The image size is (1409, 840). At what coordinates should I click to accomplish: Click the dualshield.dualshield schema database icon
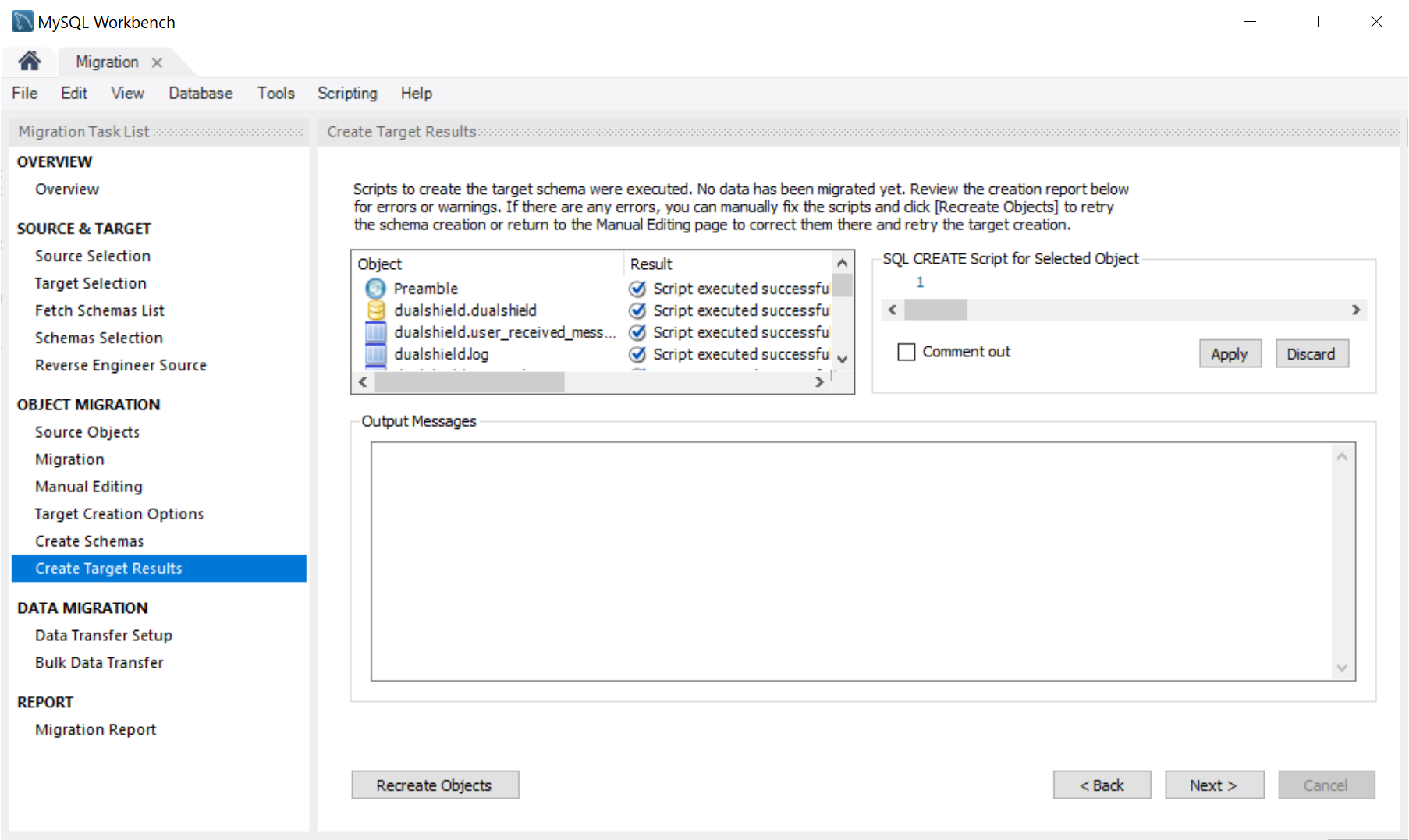376,310
